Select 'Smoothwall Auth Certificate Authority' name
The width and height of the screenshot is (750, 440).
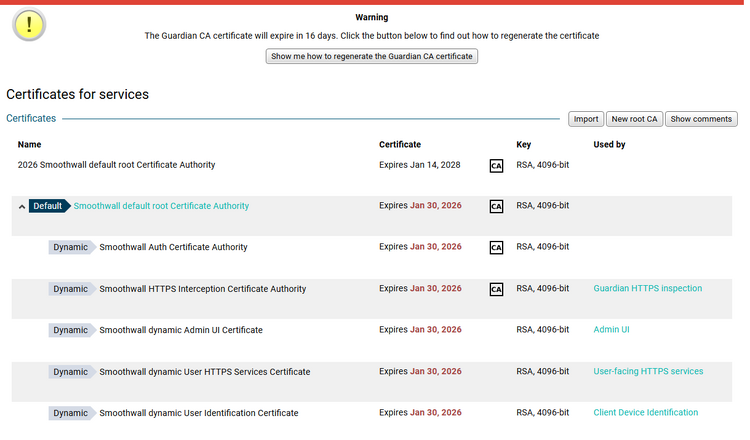(x=173, y=247)
